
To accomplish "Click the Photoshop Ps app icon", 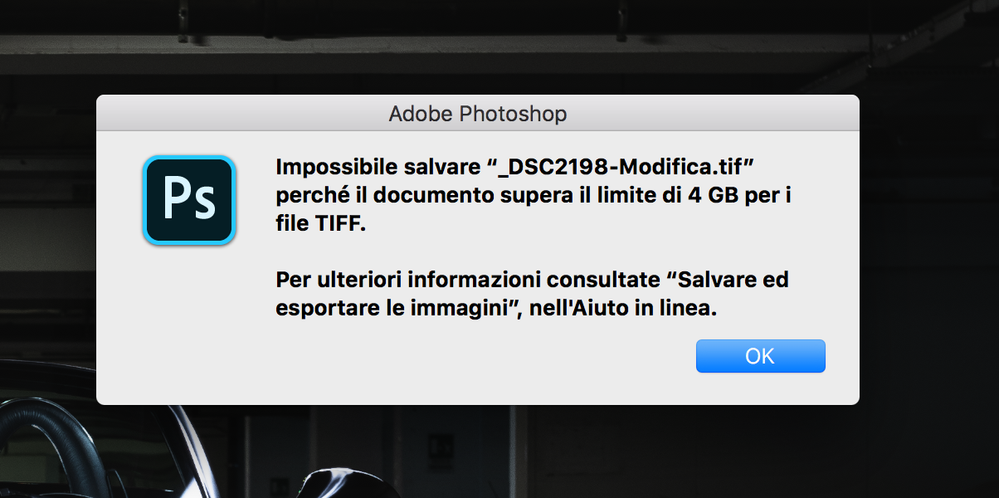I will [188, 200].
